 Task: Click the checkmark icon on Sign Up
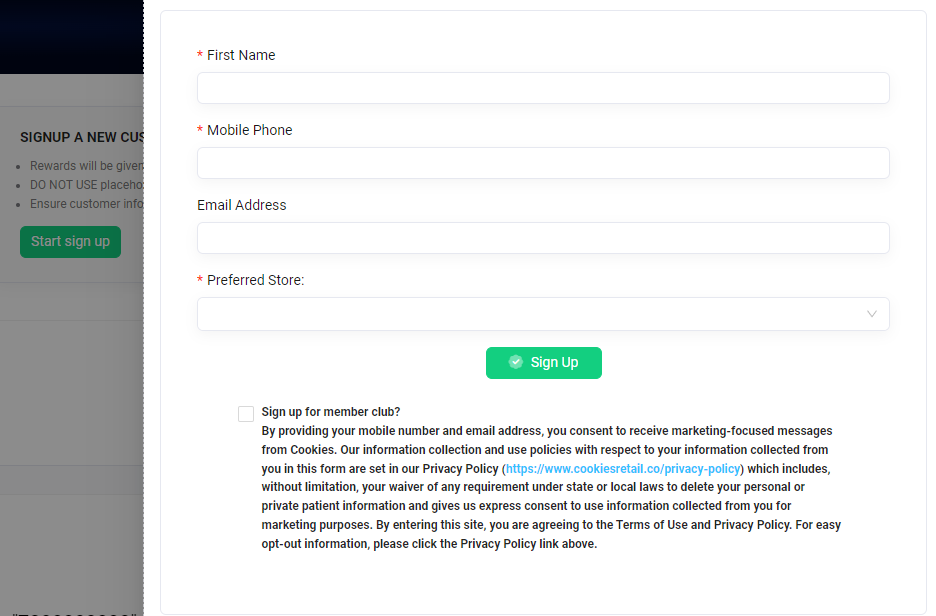click(516, 362)
